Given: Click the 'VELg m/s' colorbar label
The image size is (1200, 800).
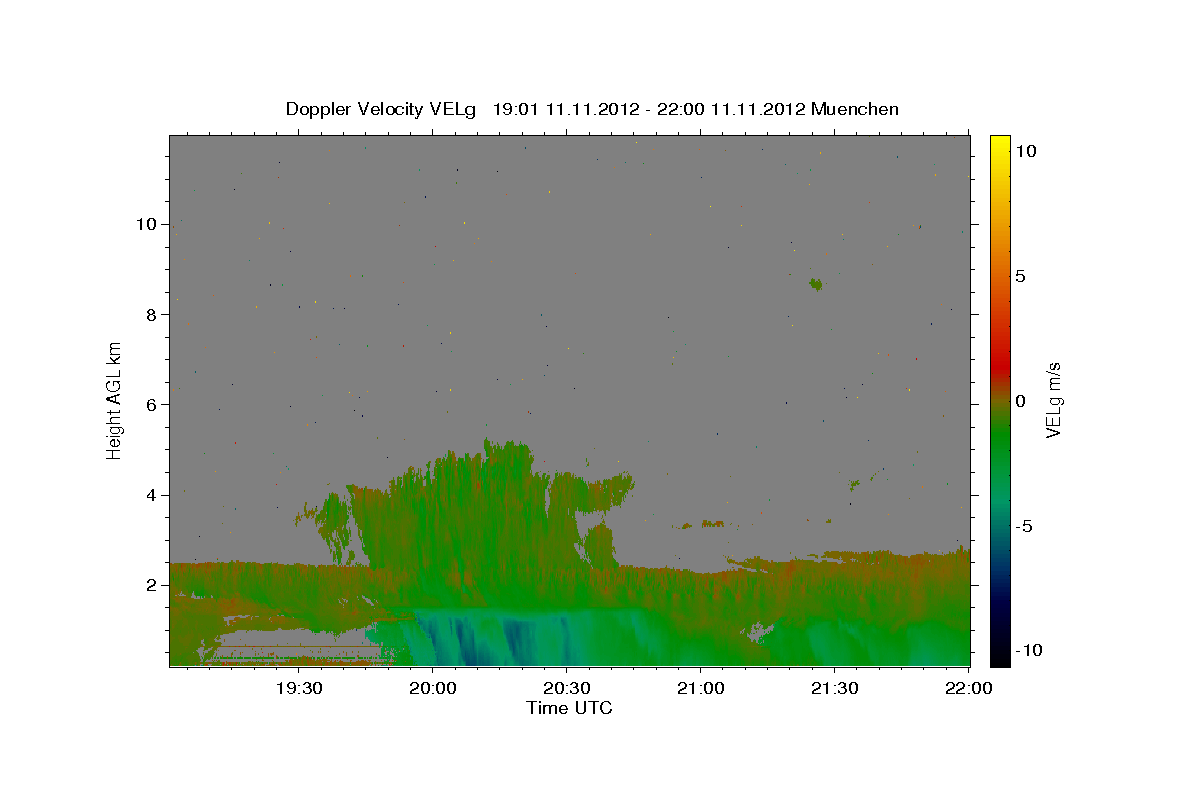Looking at the screenshot, I should (x=1053, y=400).
